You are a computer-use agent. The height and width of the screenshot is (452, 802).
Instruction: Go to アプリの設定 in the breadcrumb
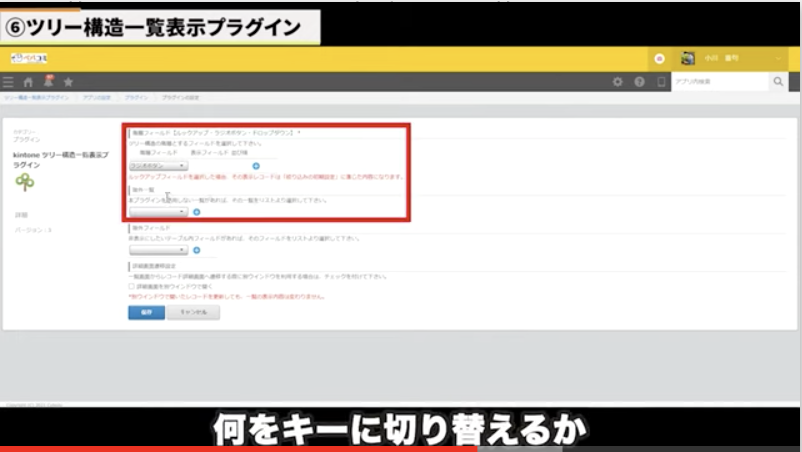[x=96, y=98]
